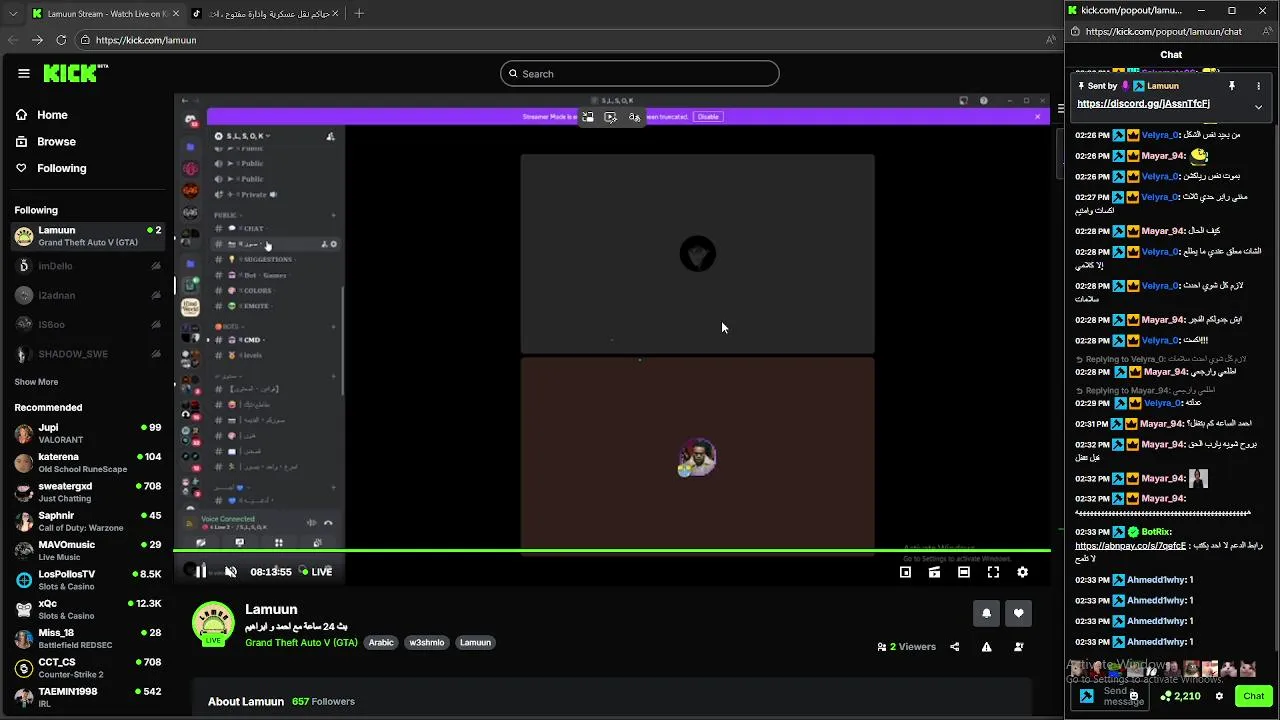Jump to LIVE in the player
The height and width of the screenshot is (720, 1280).
(317, 572)
